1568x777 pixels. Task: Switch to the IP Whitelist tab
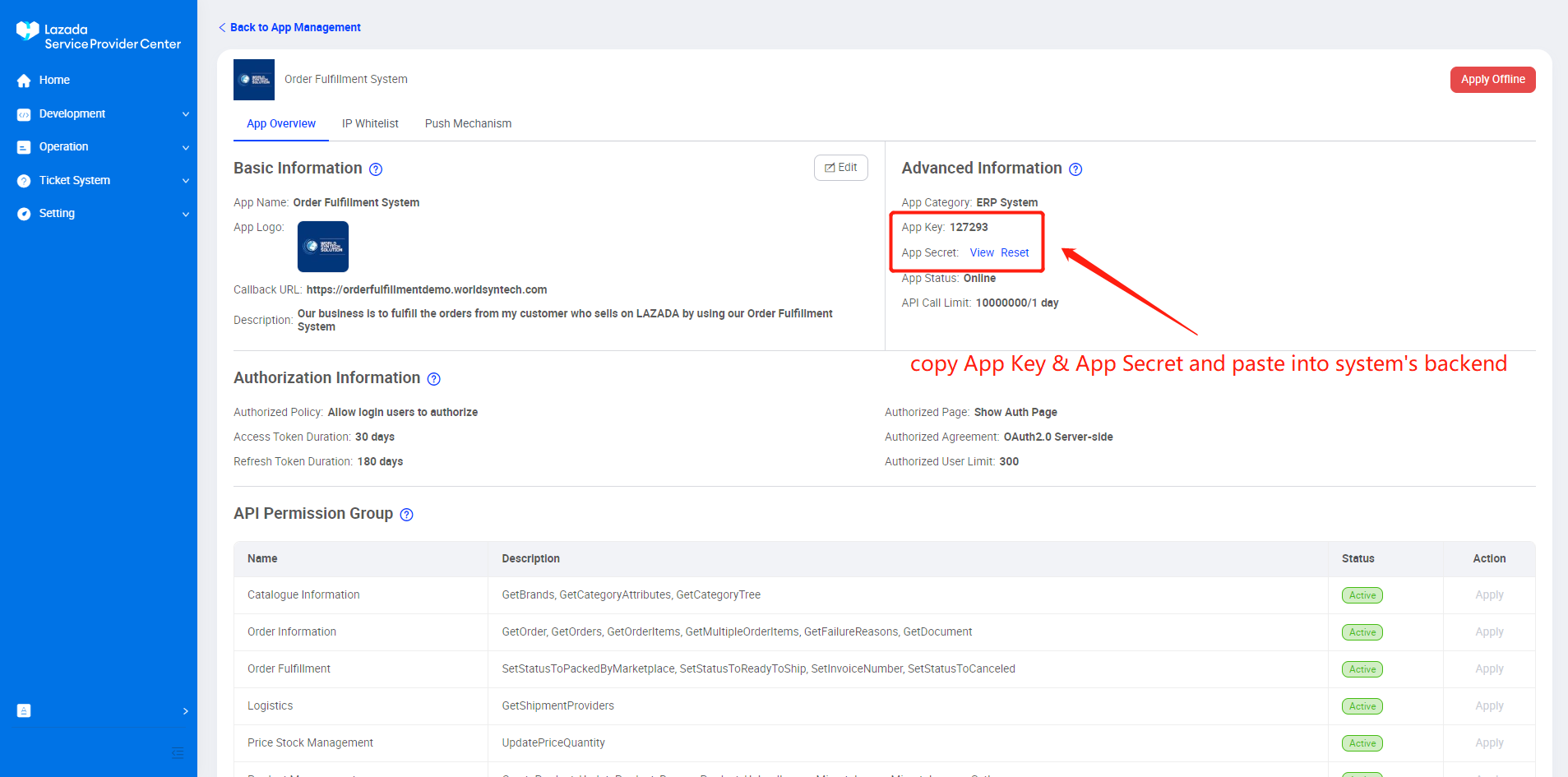coord(370,124)
